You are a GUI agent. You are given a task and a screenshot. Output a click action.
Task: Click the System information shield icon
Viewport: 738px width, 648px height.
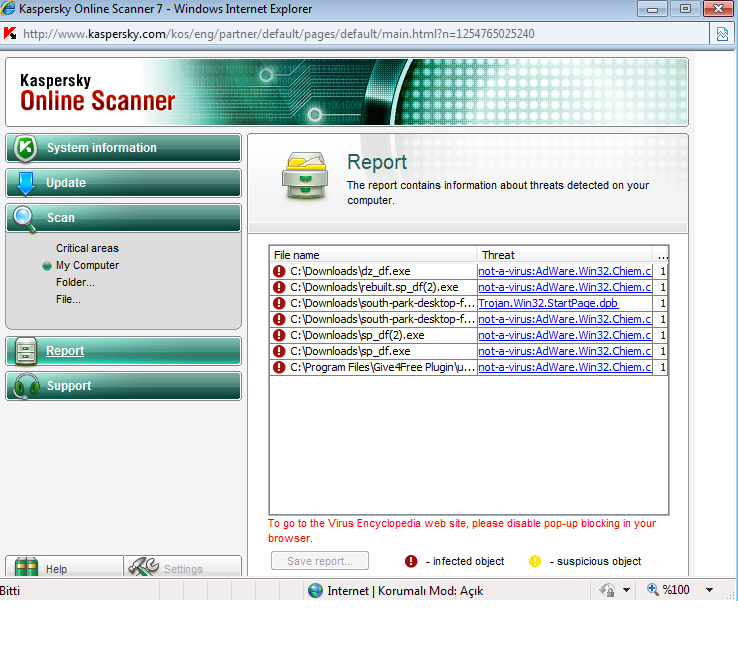coord(24,148)
